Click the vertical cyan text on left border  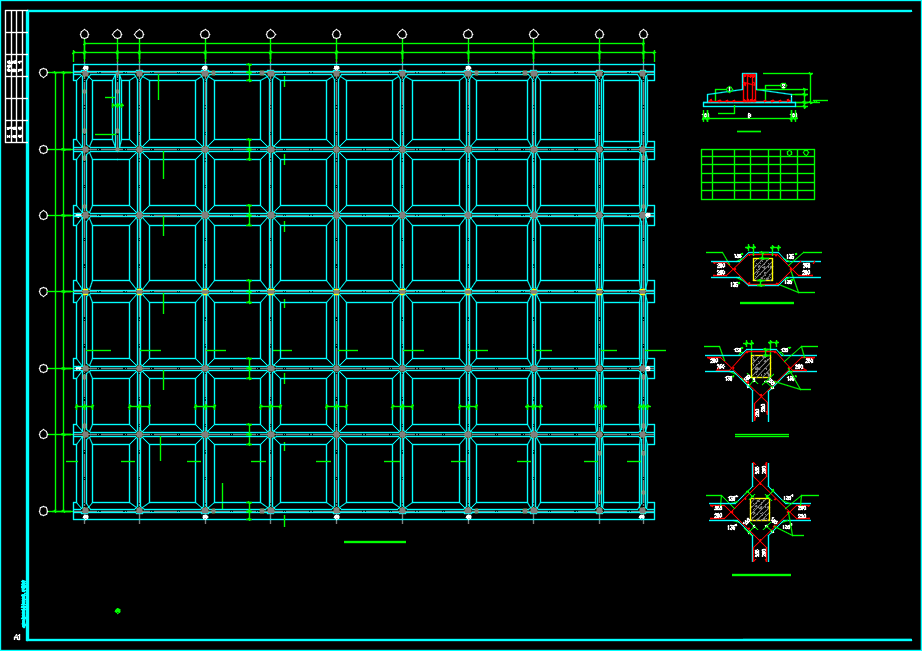(23, 603)
